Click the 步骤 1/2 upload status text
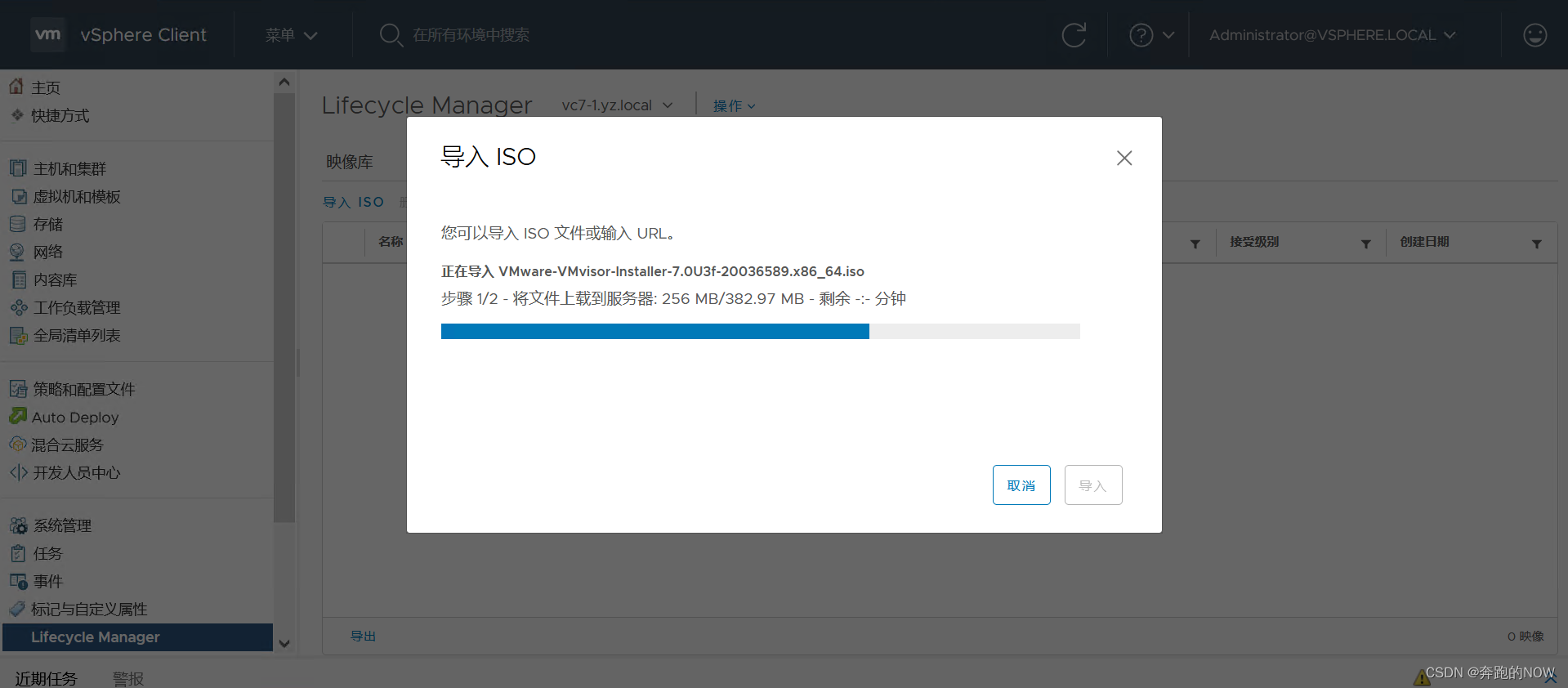Viewport: 1568px width, 688px height. [x=673, y=299]
